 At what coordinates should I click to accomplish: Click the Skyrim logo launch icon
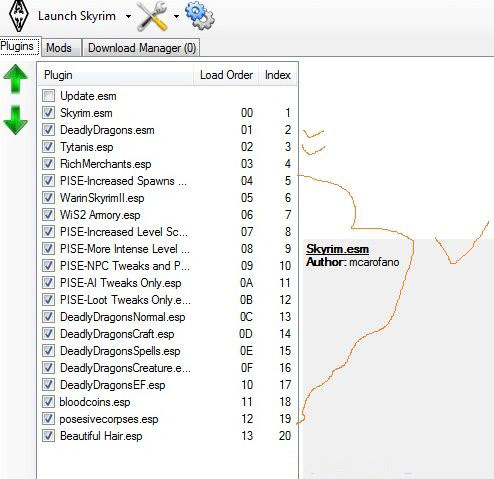click(18, 16)
